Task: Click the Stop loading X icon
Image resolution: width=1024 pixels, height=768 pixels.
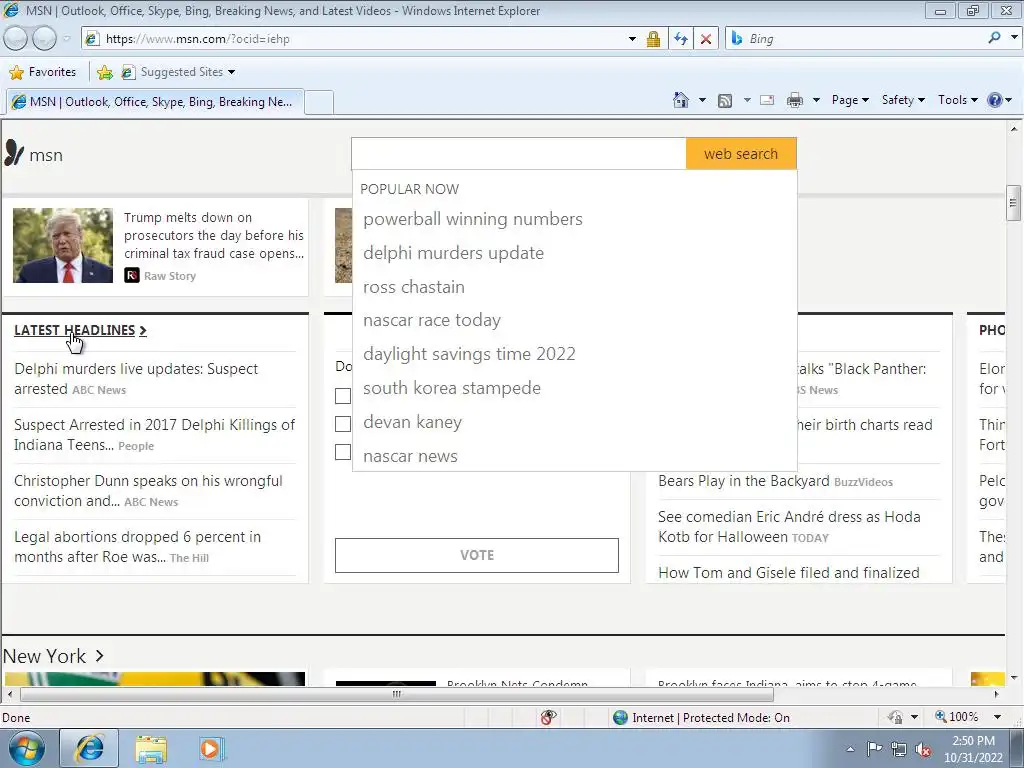Action: pyautogui.click(x=706, y=39)
